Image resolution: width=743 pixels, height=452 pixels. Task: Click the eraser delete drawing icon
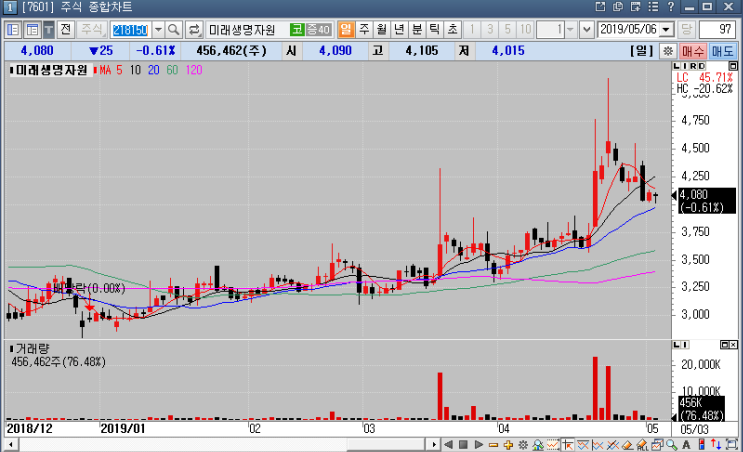point(627,445)
